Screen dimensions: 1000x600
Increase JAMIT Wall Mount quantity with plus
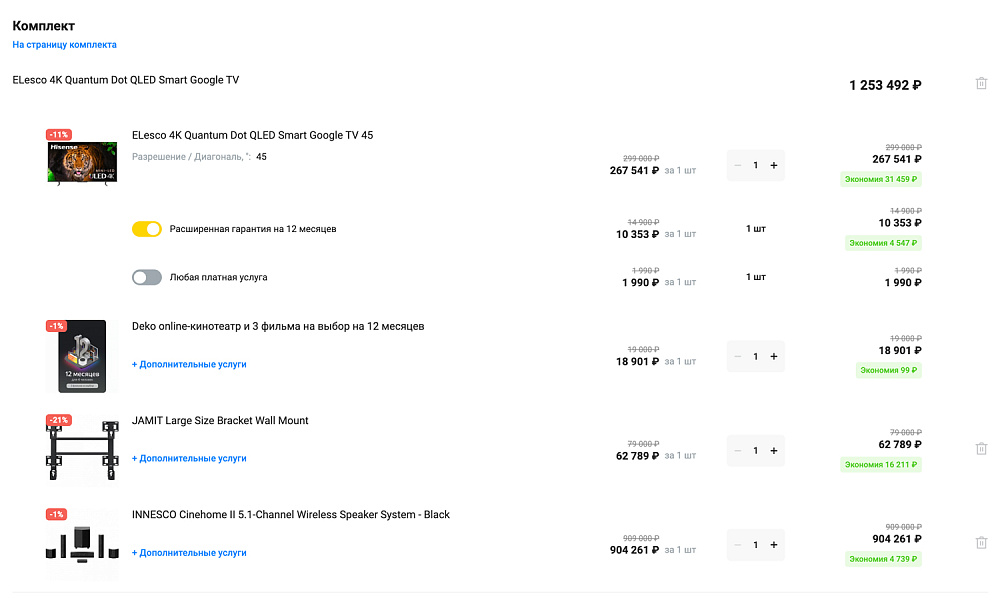click(774, 451)
